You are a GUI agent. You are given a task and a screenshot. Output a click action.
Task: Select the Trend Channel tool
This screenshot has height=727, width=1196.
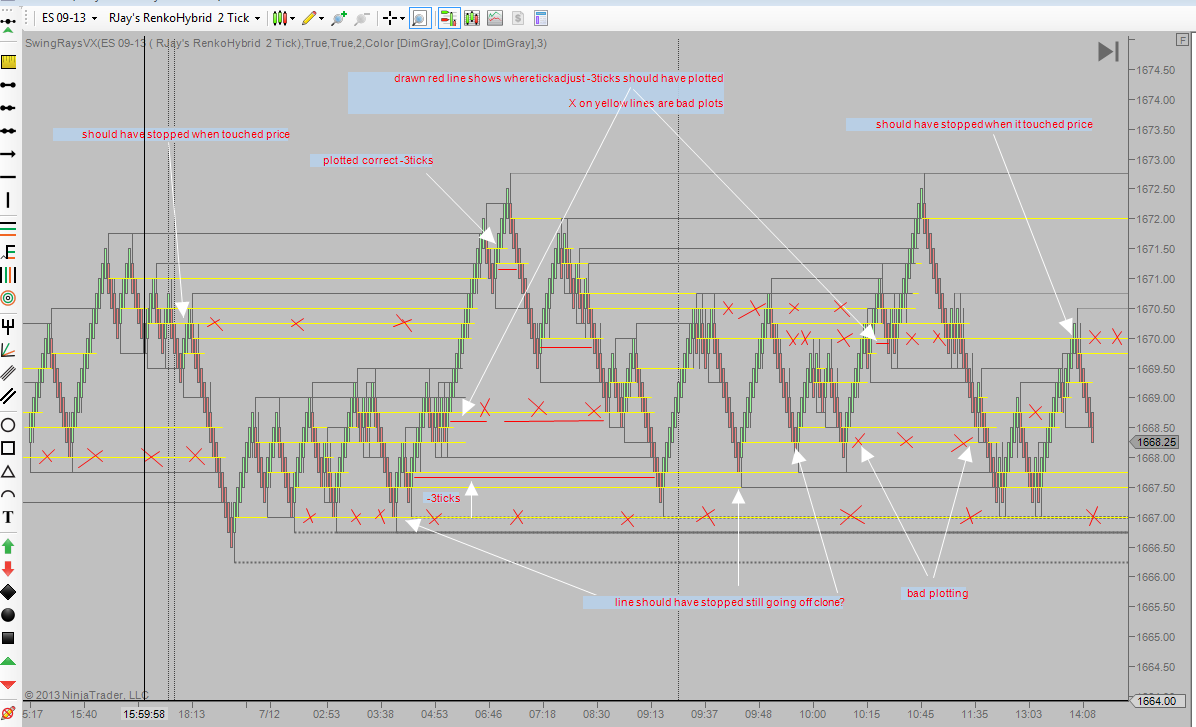click(8, 396)
